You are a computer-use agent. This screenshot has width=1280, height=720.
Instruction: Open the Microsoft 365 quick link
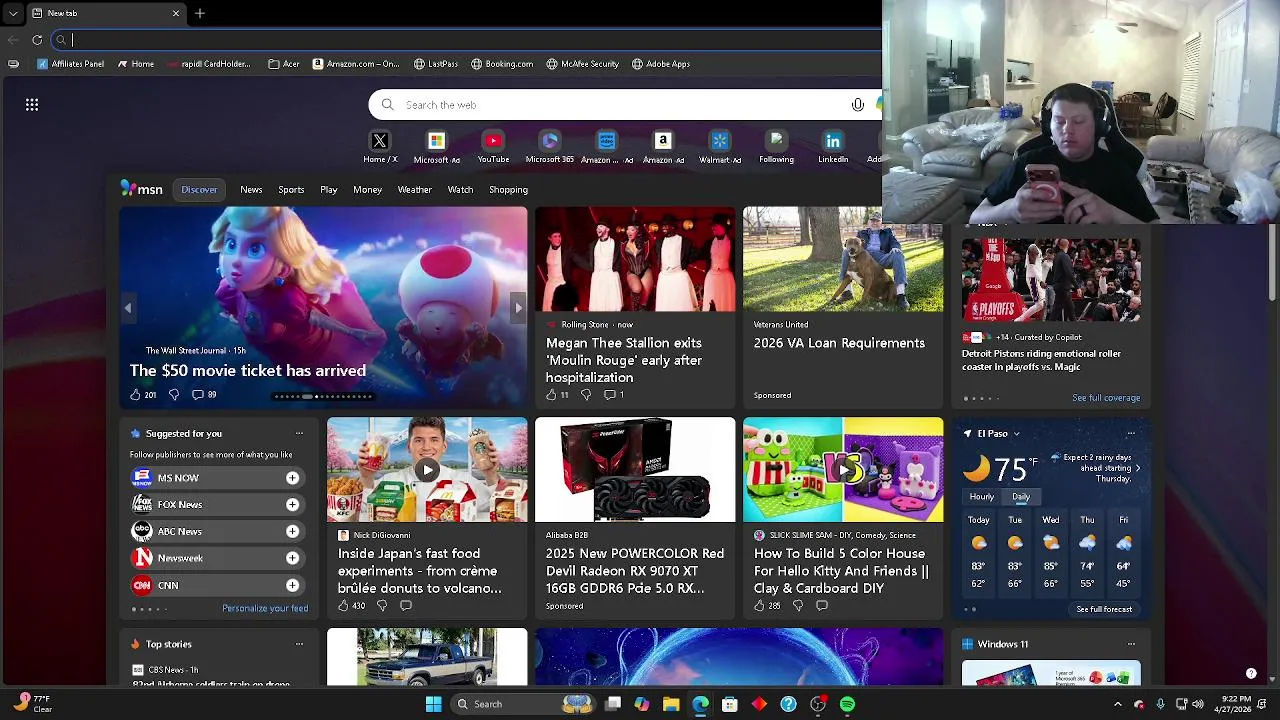[549, 147]
